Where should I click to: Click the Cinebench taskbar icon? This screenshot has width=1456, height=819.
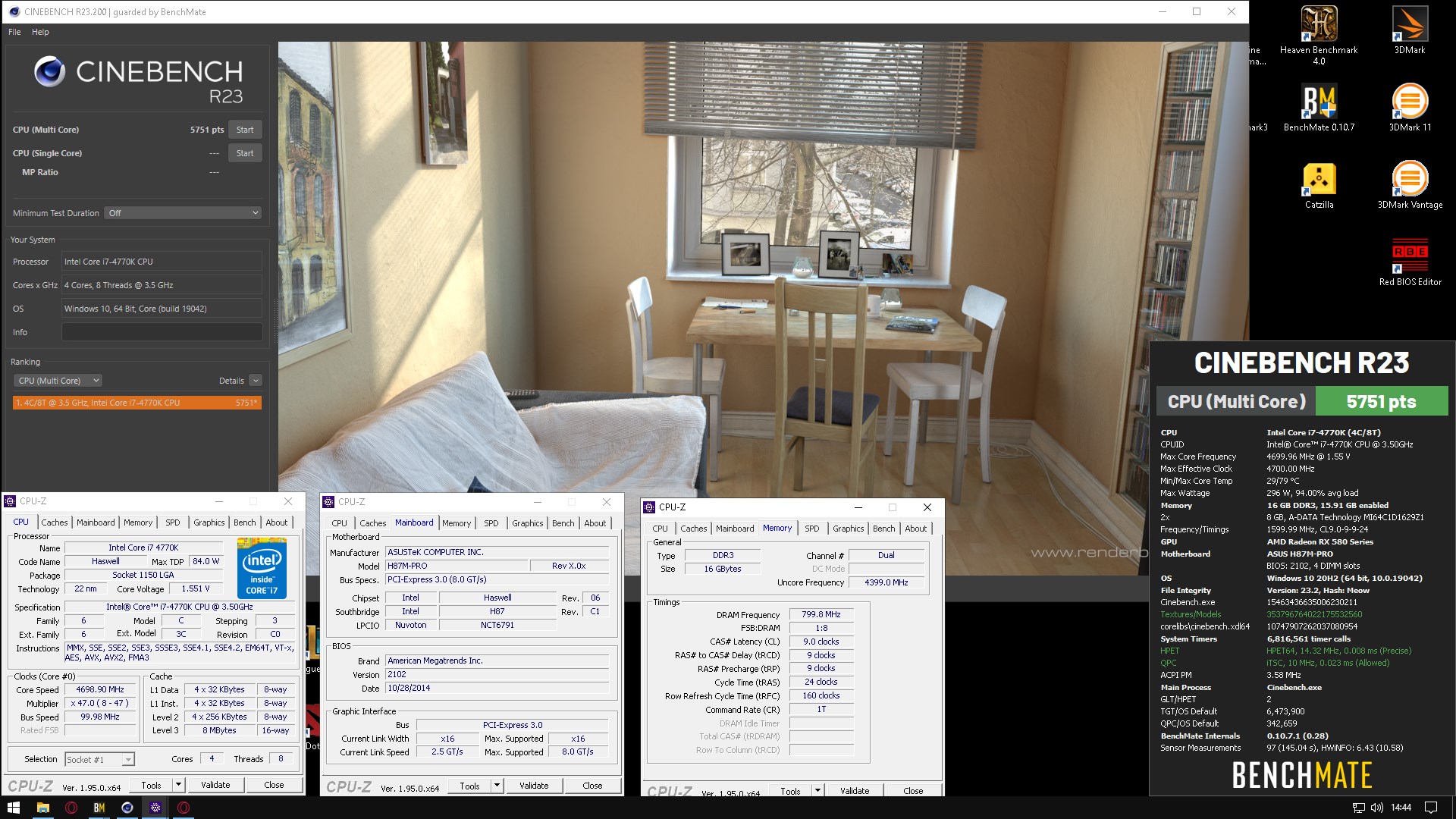pyautogui.click(x=127, y=808)
